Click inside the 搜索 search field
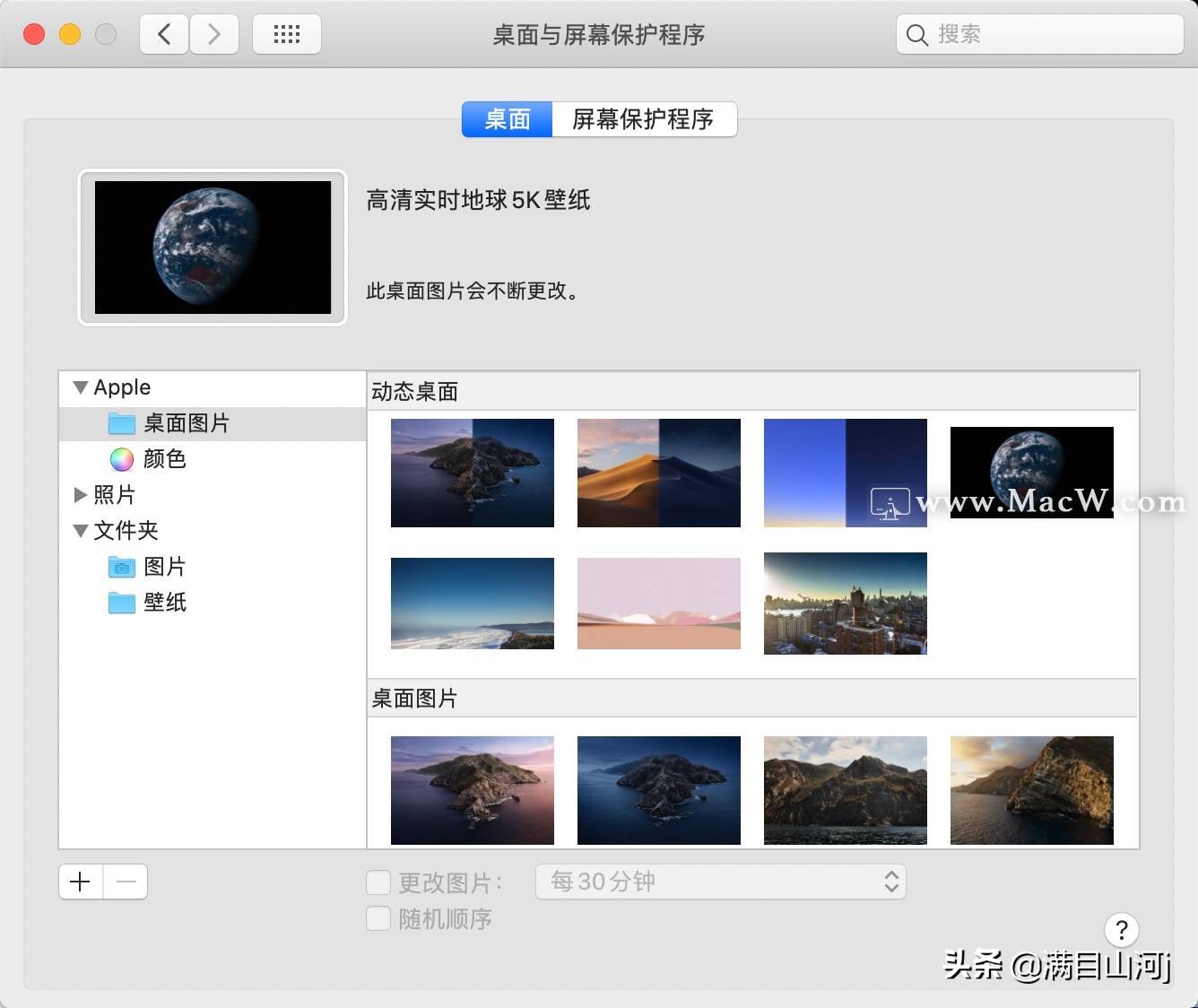Screen dimensions: 1198x1008 [x=1040, y=34]
